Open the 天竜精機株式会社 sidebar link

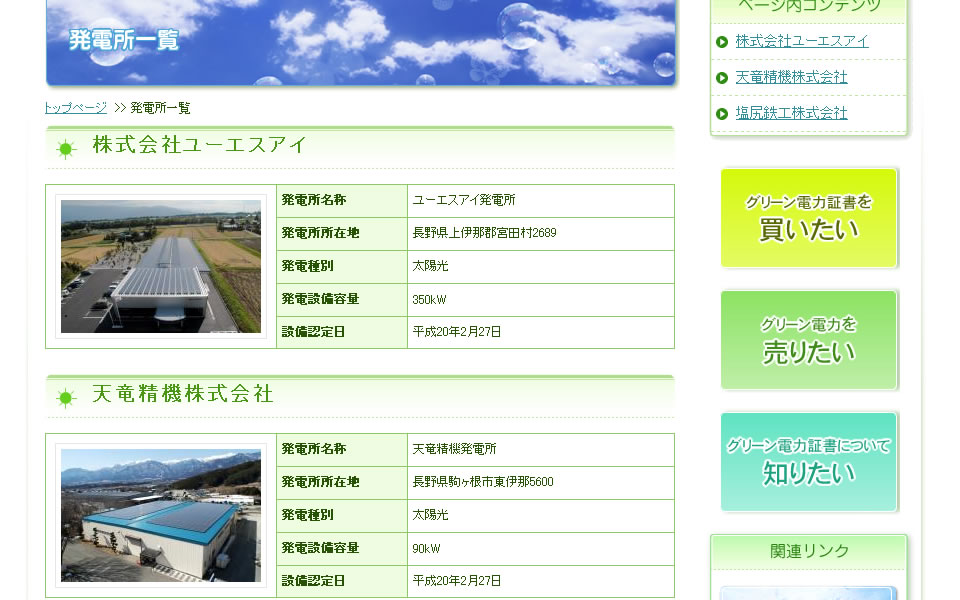(x=791, y=77)
